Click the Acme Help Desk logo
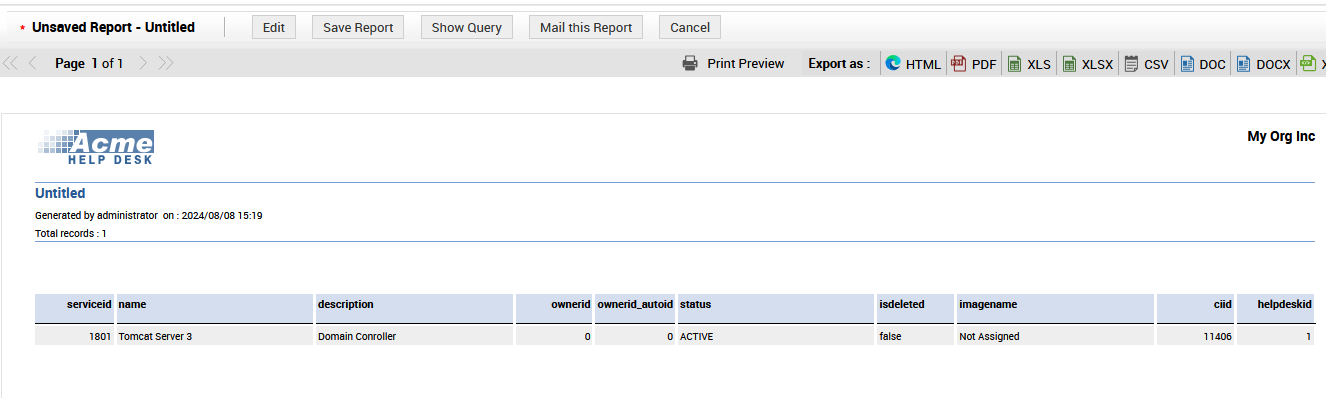This screenshot has width=1326, height=398. 96,147
